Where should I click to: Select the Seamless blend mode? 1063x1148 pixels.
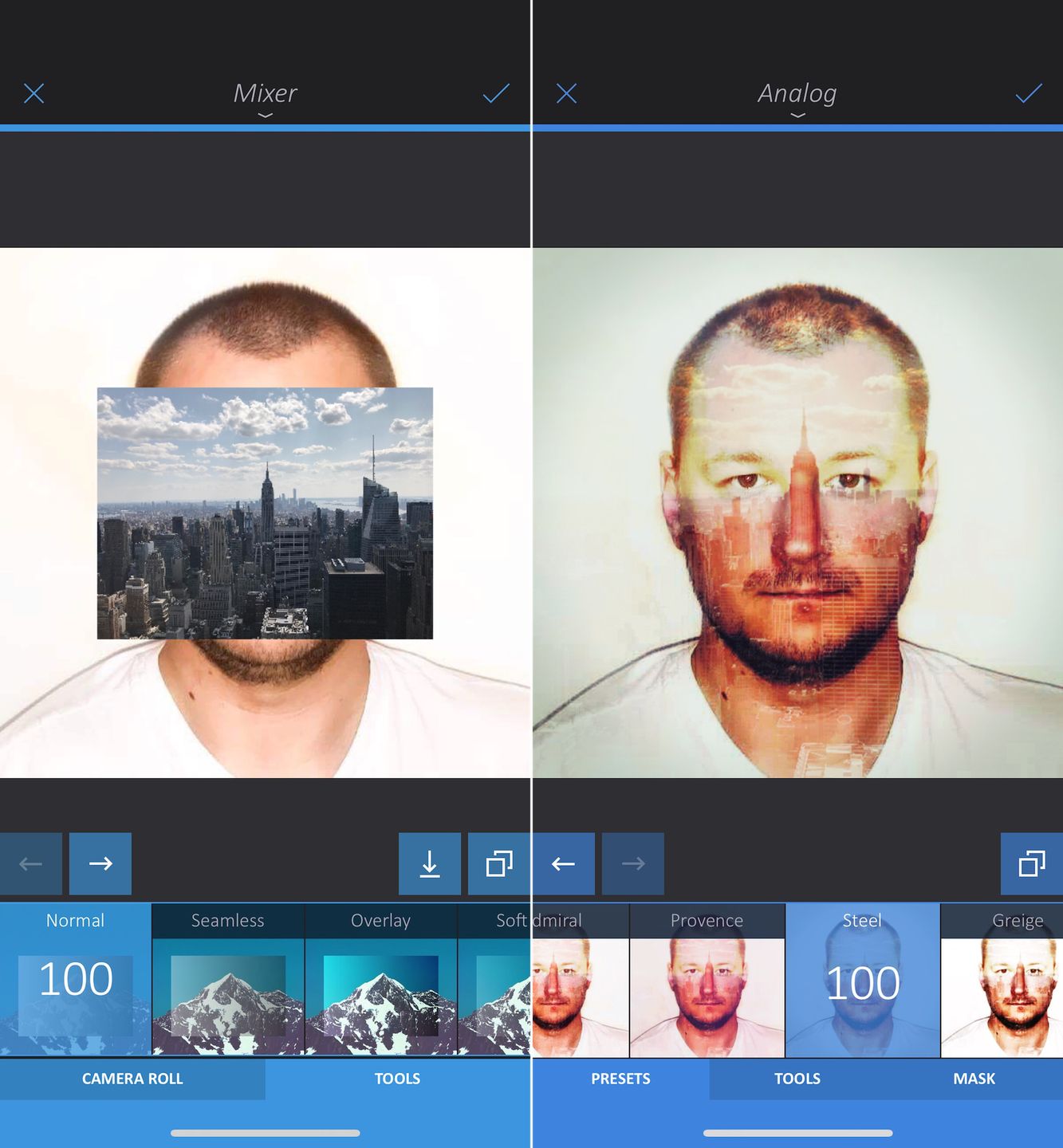click(x=227, y=980)
